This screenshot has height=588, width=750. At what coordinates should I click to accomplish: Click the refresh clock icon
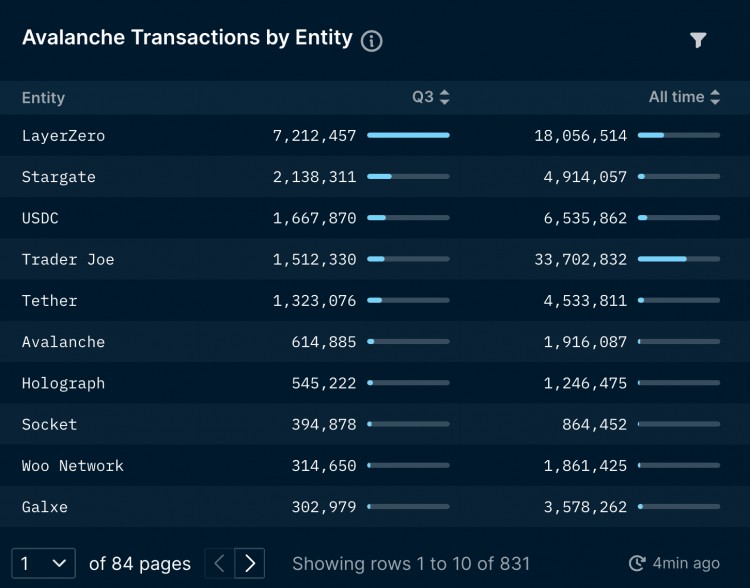[637, 564]
